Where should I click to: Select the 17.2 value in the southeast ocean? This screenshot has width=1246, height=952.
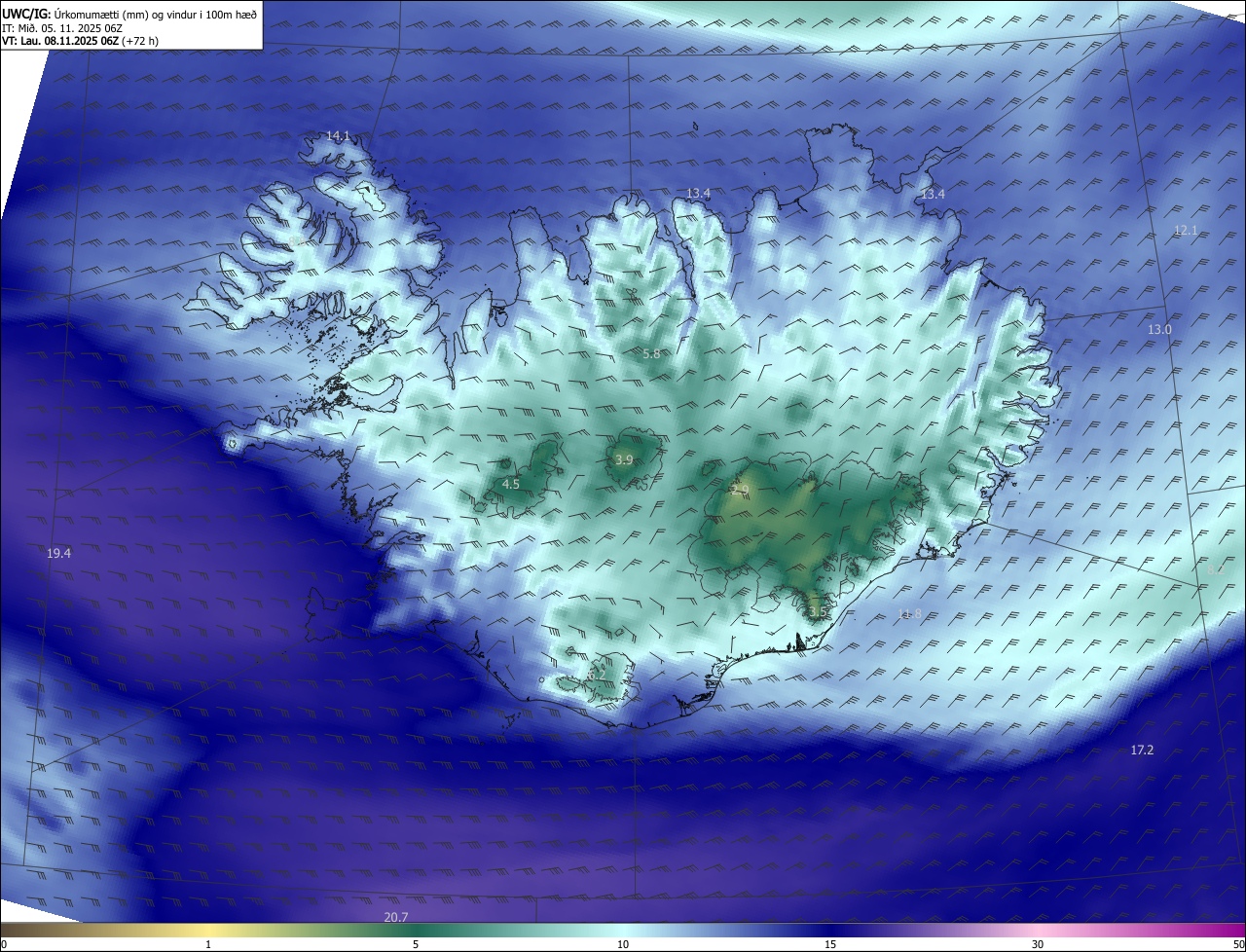pos(1142,751)
